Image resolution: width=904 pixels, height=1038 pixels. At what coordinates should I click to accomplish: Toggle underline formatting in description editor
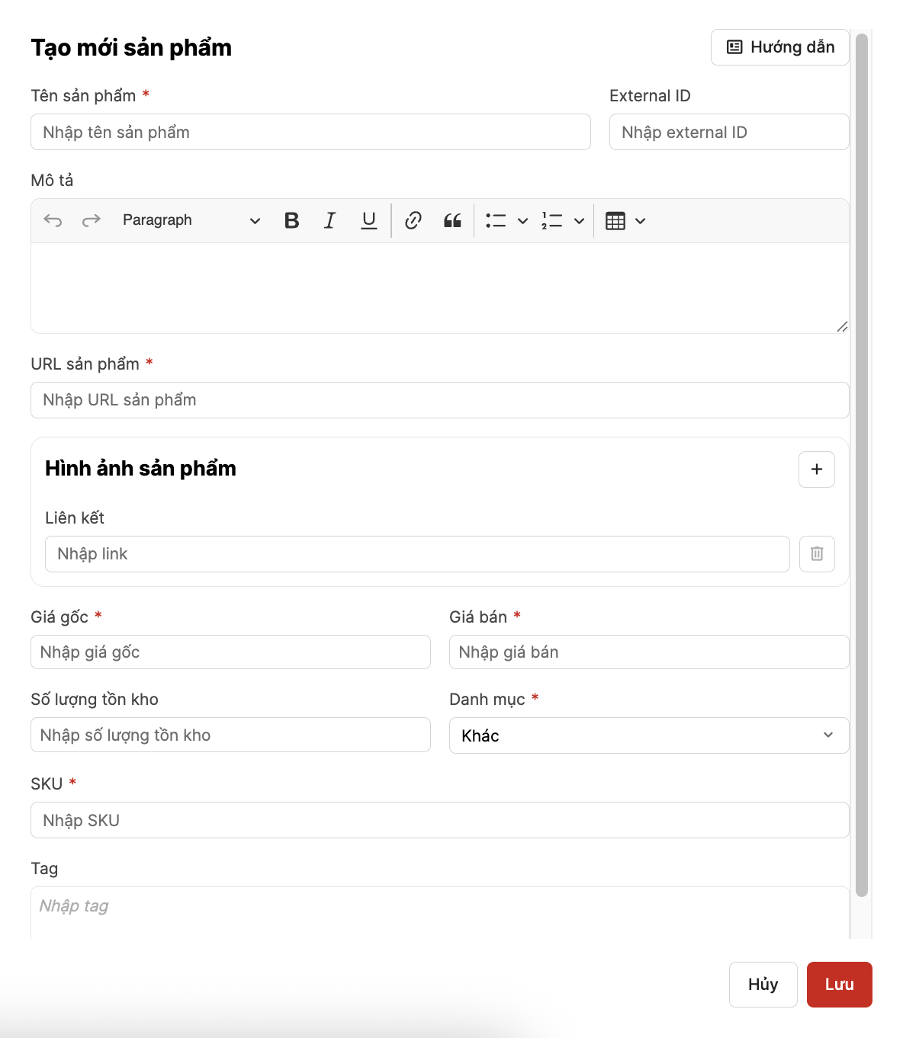pyautogui.click(x=369, y=221)
